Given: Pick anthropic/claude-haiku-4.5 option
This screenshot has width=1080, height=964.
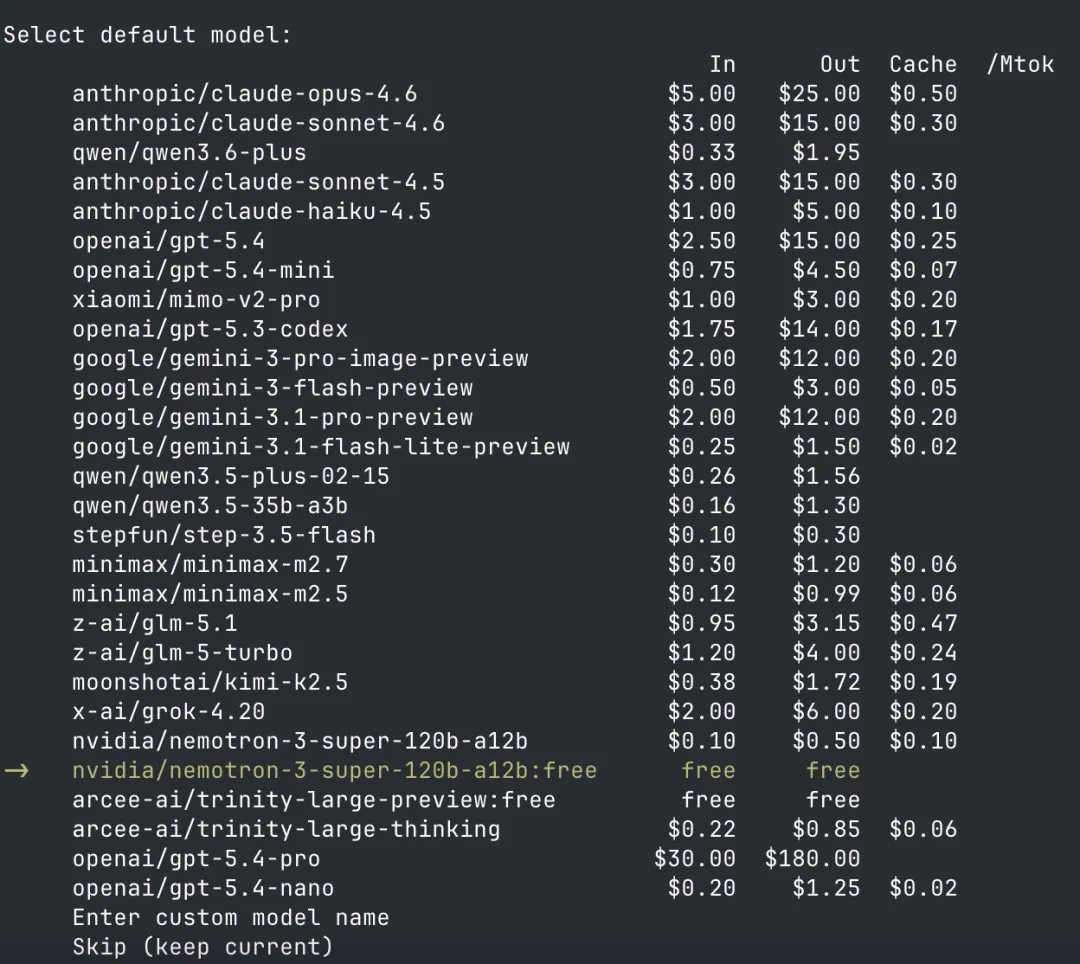Looking at the screenshot, I should click(x=251, y=211).
